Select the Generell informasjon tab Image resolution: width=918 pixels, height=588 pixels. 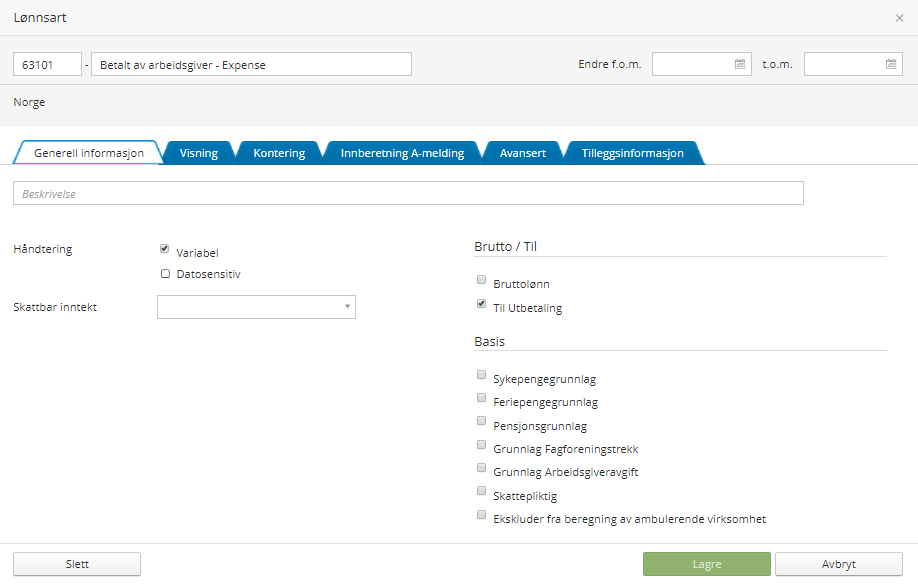click(x=88, y=153)
